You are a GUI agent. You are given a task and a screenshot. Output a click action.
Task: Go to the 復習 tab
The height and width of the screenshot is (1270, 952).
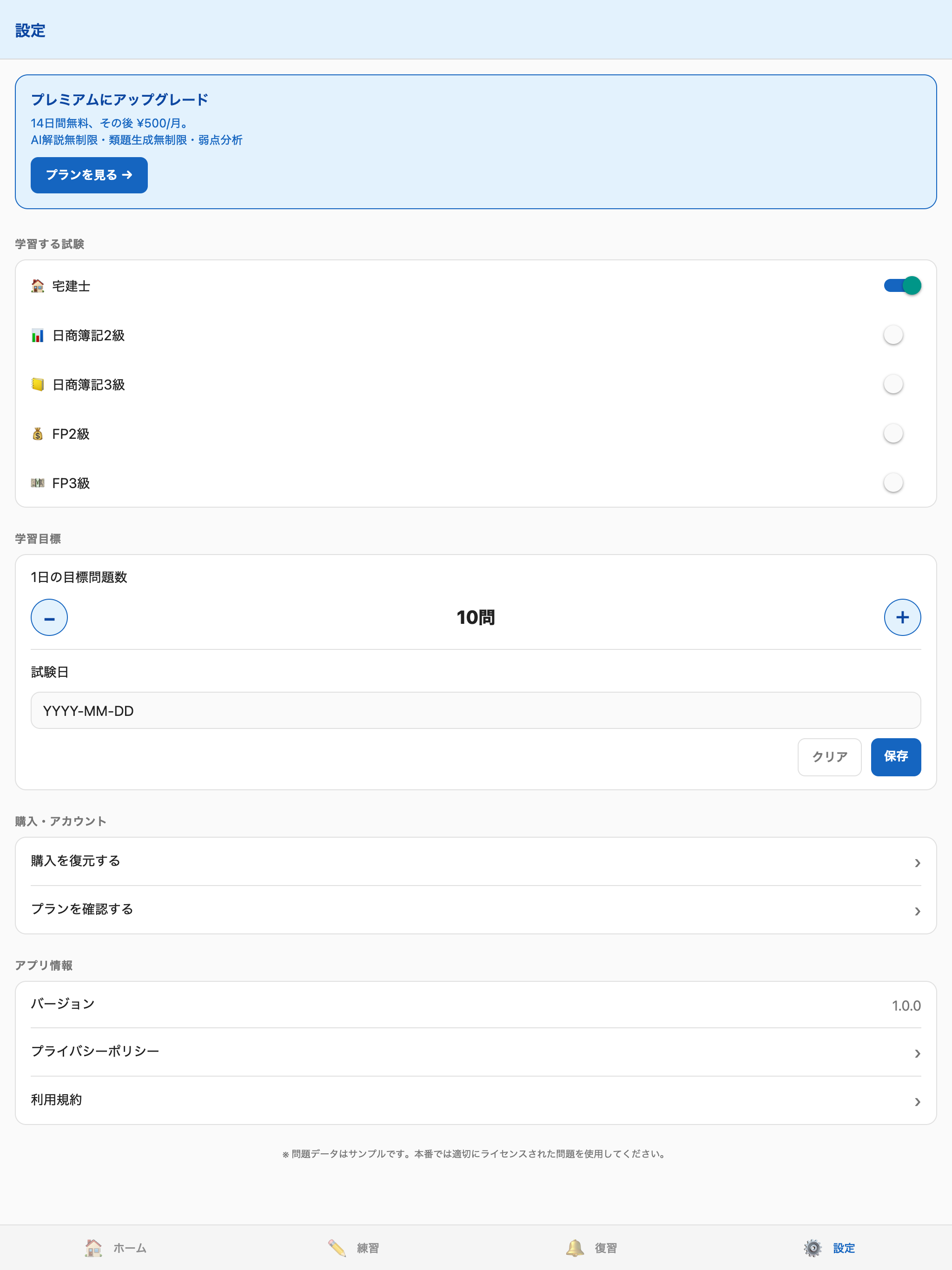(x=595, y=1248)
